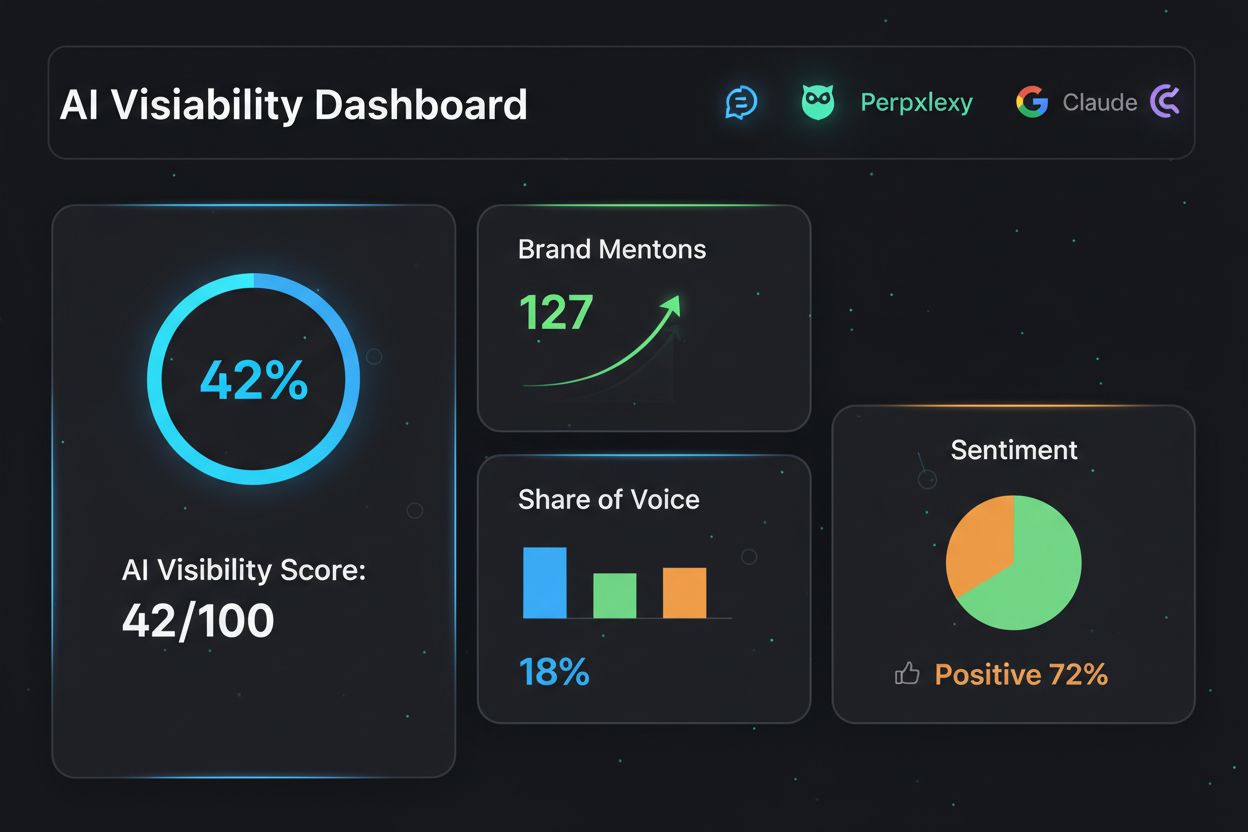Open the Sentiment pie chart
The height and width of the screenshot is (832, 1248).
[1013, 562]
